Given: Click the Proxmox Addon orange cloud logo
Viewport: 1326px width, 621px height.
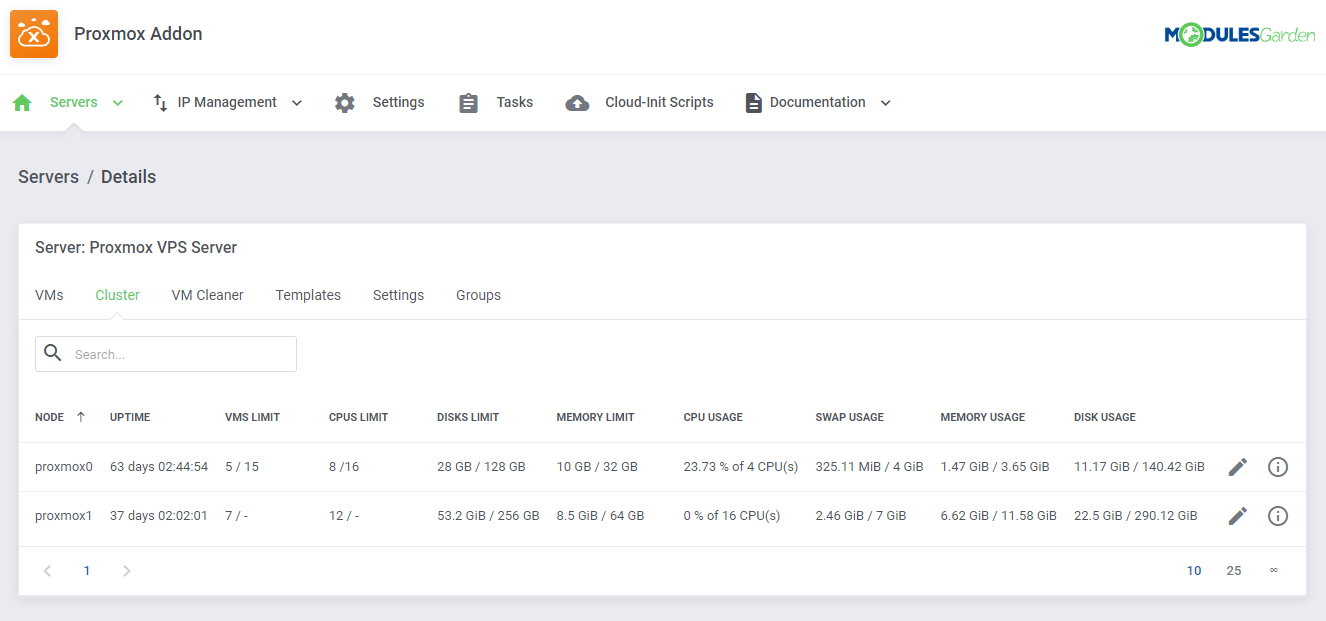Looking at the screenshot, I should pyautogui.click(x=34, y=34).
